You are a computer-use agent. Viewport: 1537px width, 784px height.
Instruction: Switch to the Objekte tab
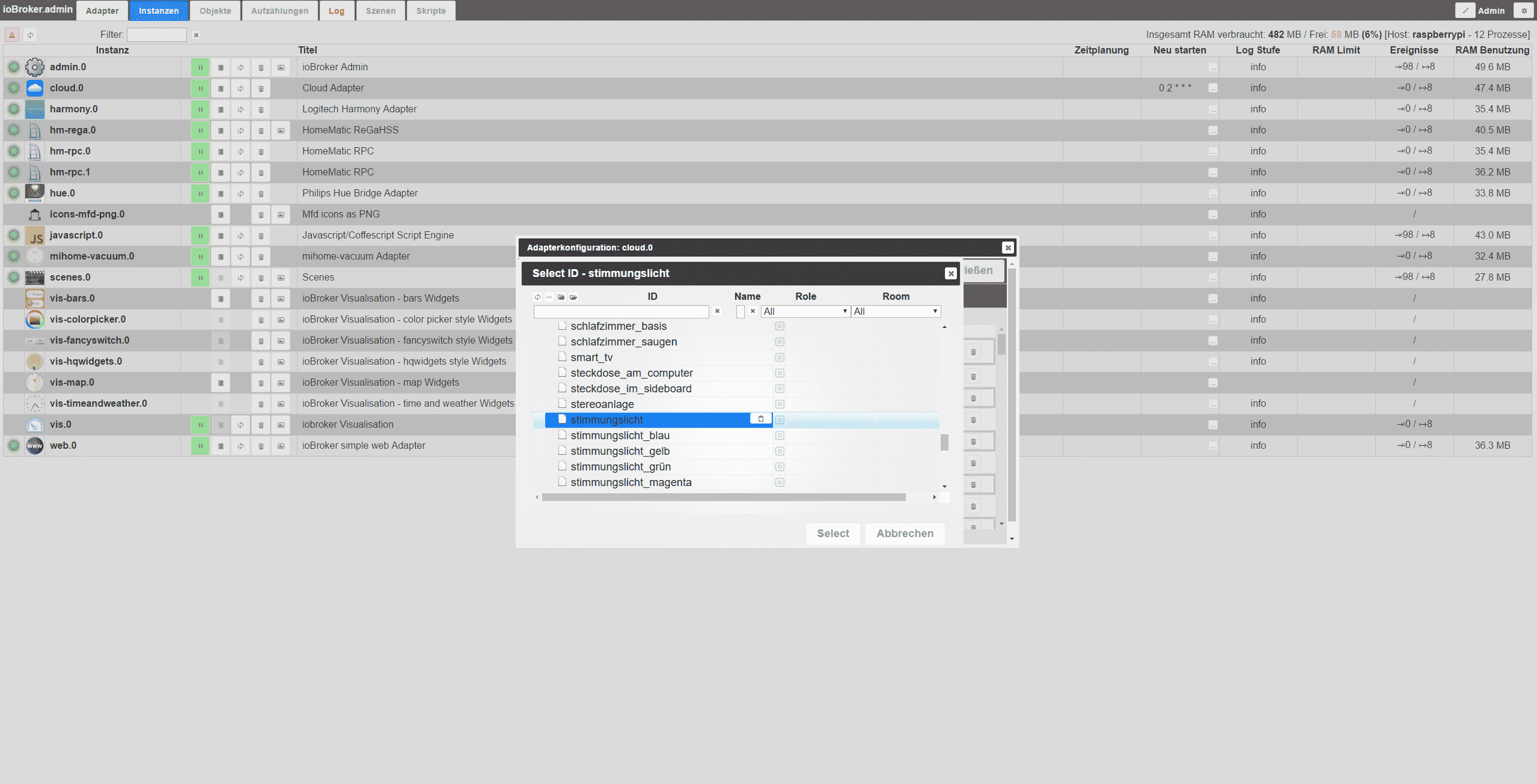tap(215, 11)
